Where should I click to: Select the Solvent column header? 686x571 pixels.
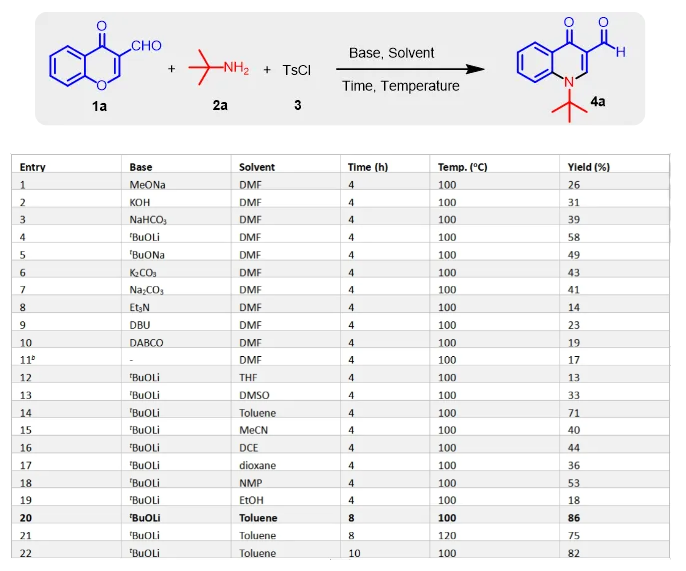click(256, 167)
